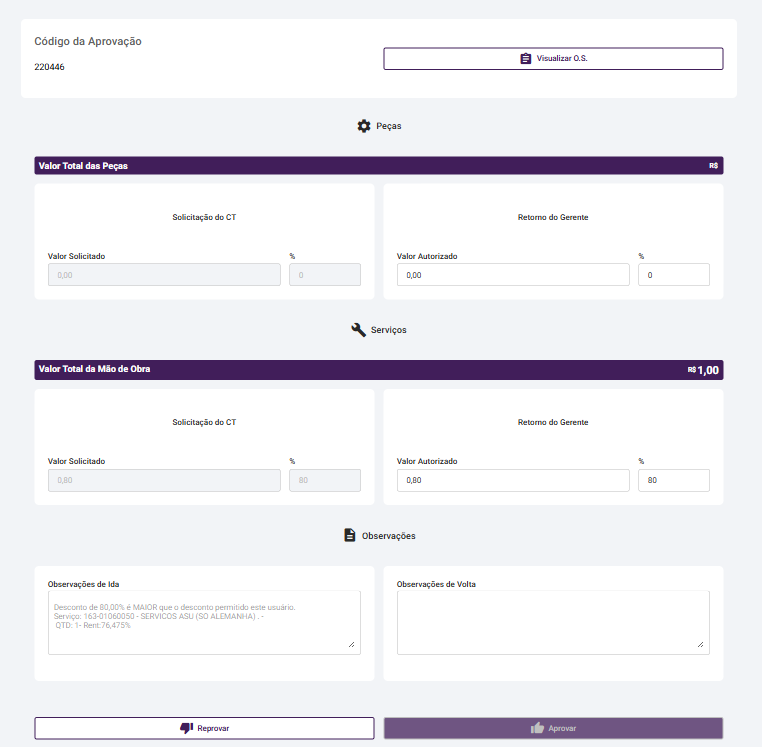
Task: Click the Peças Valor Solicitado disabled field
Action: pyautogui.click(x=164, y=275)
